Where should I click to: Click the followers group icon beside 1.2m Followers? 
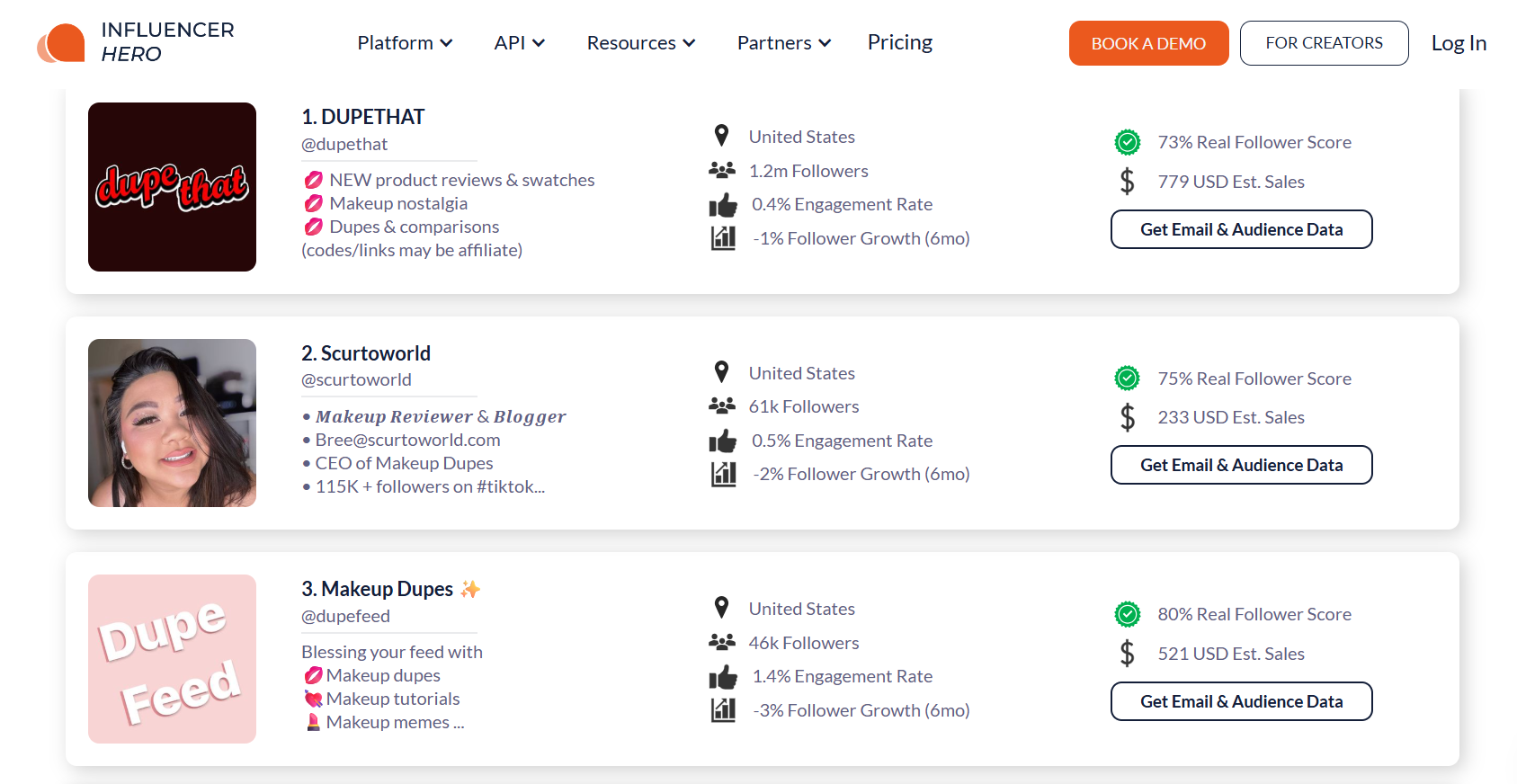tap(722, 170)
